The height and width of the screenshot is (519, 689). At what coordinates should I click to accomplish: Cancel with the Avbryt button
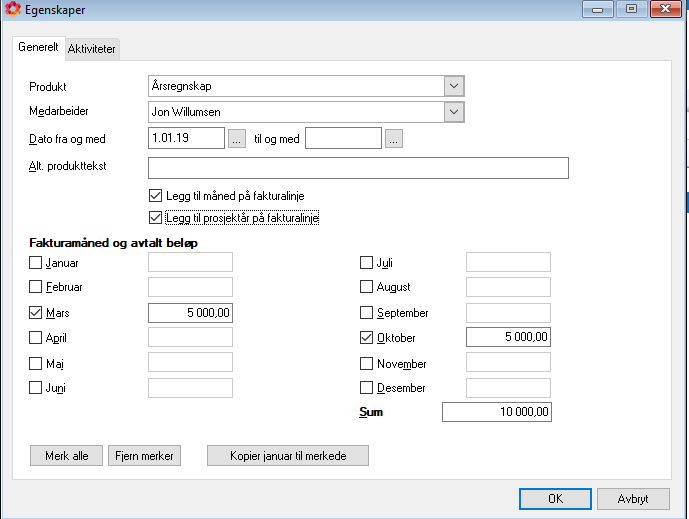[633, 499]
